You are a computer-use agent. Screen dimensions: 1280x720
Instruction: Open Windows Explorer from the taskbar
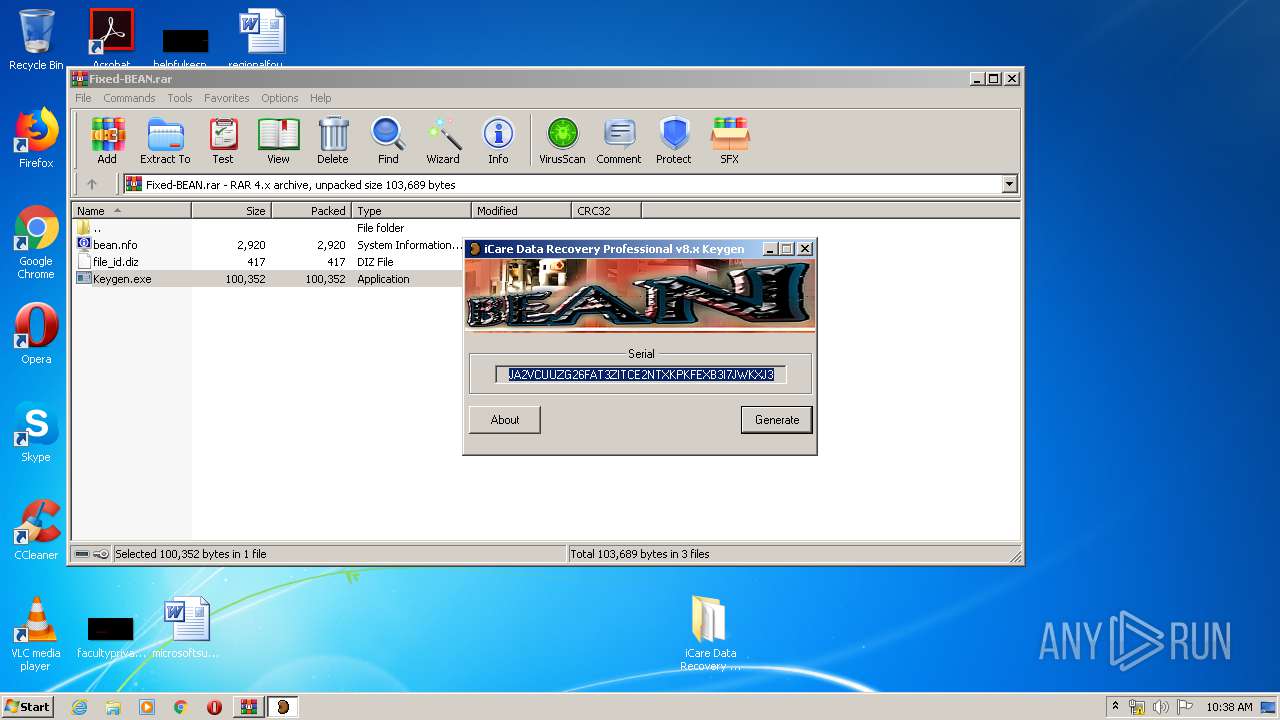113,707
